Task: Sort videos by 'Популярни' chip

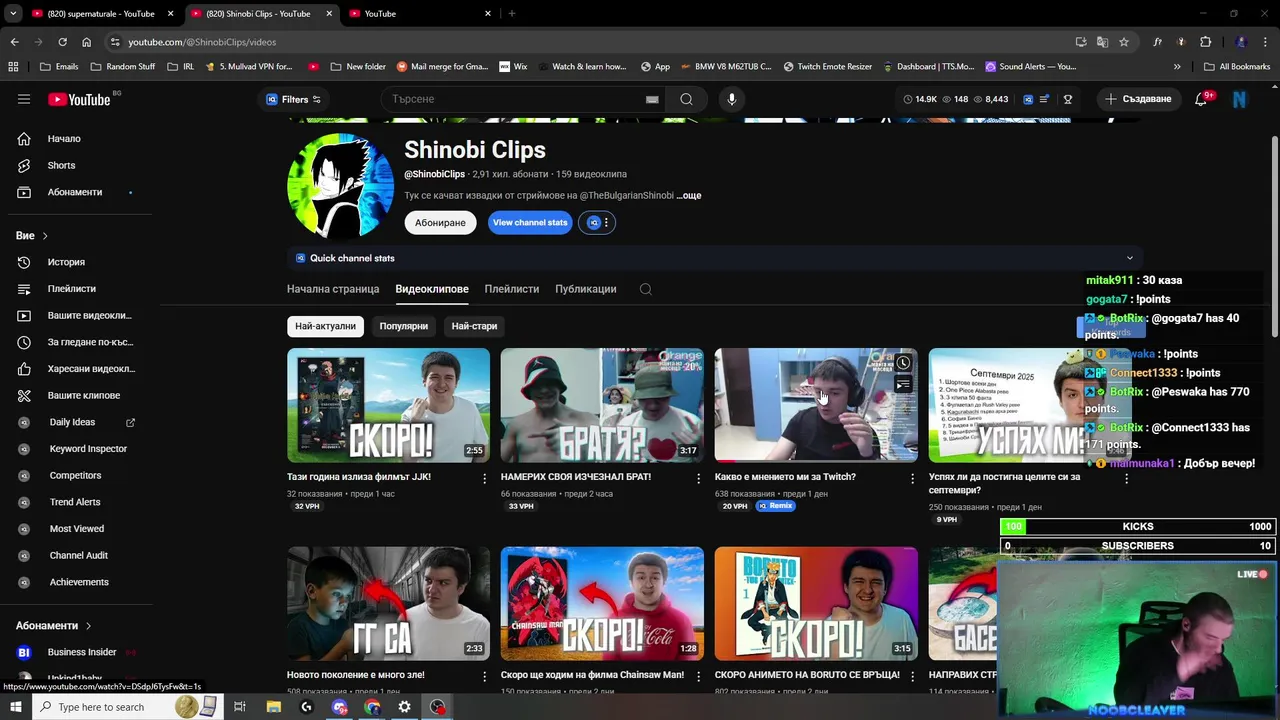Action: coord(404,326)
